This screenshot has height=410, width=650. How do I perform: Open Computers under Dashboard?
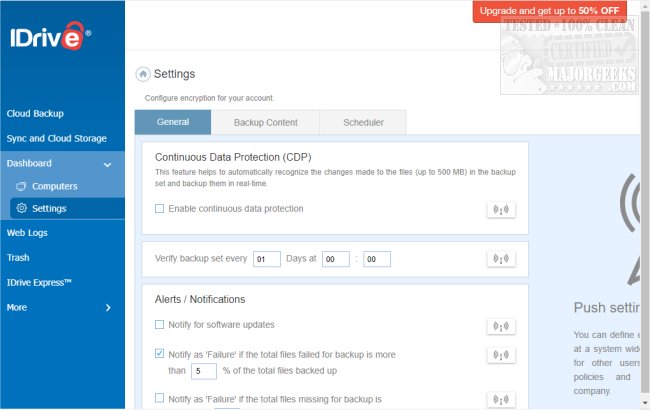pyautogui.click(x=54, y=186)
